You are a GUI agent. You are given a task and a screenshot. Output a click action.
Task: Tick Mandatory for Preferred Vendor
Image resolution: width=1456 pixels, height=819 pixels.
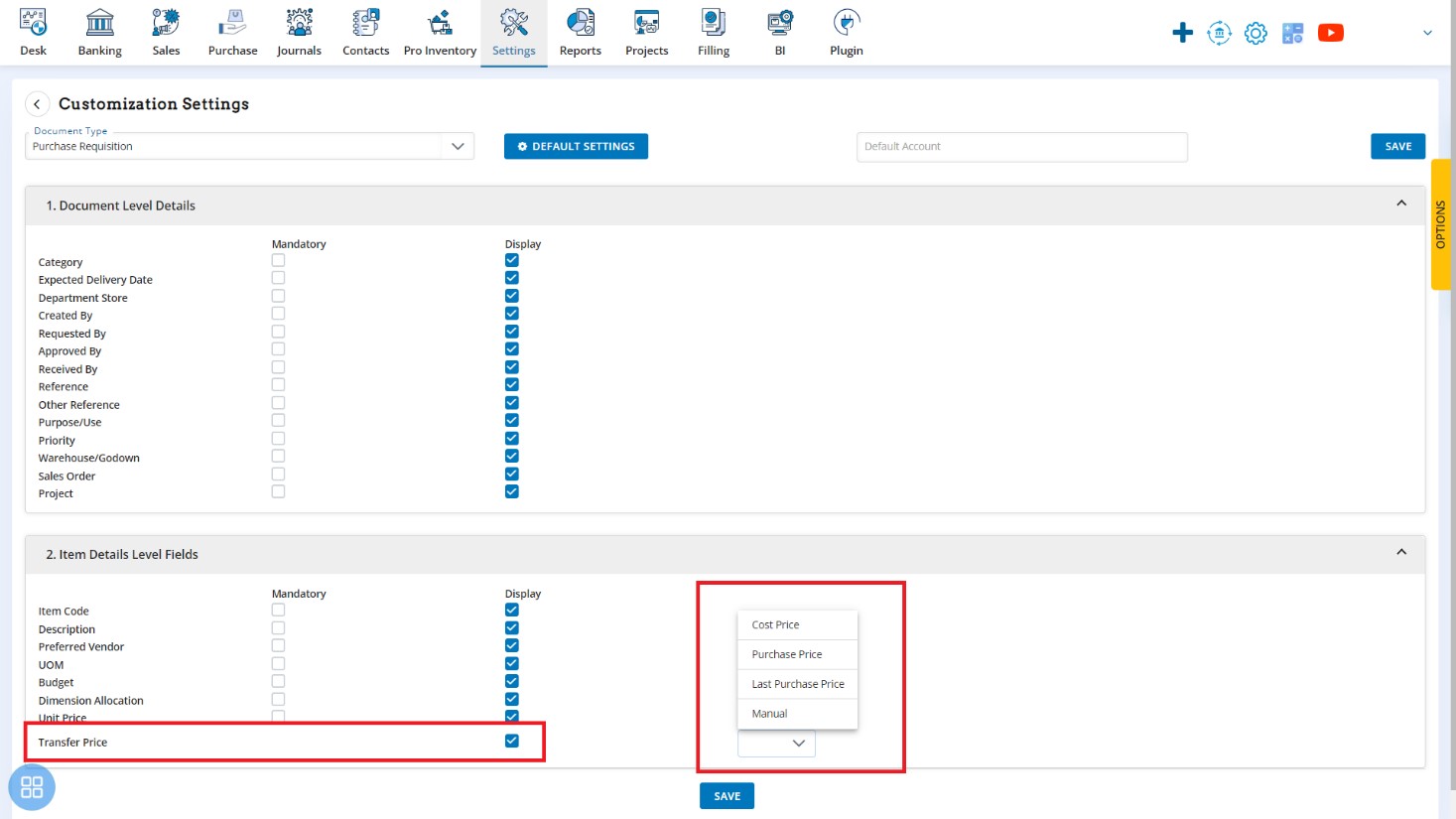click(x=278, y=646)
